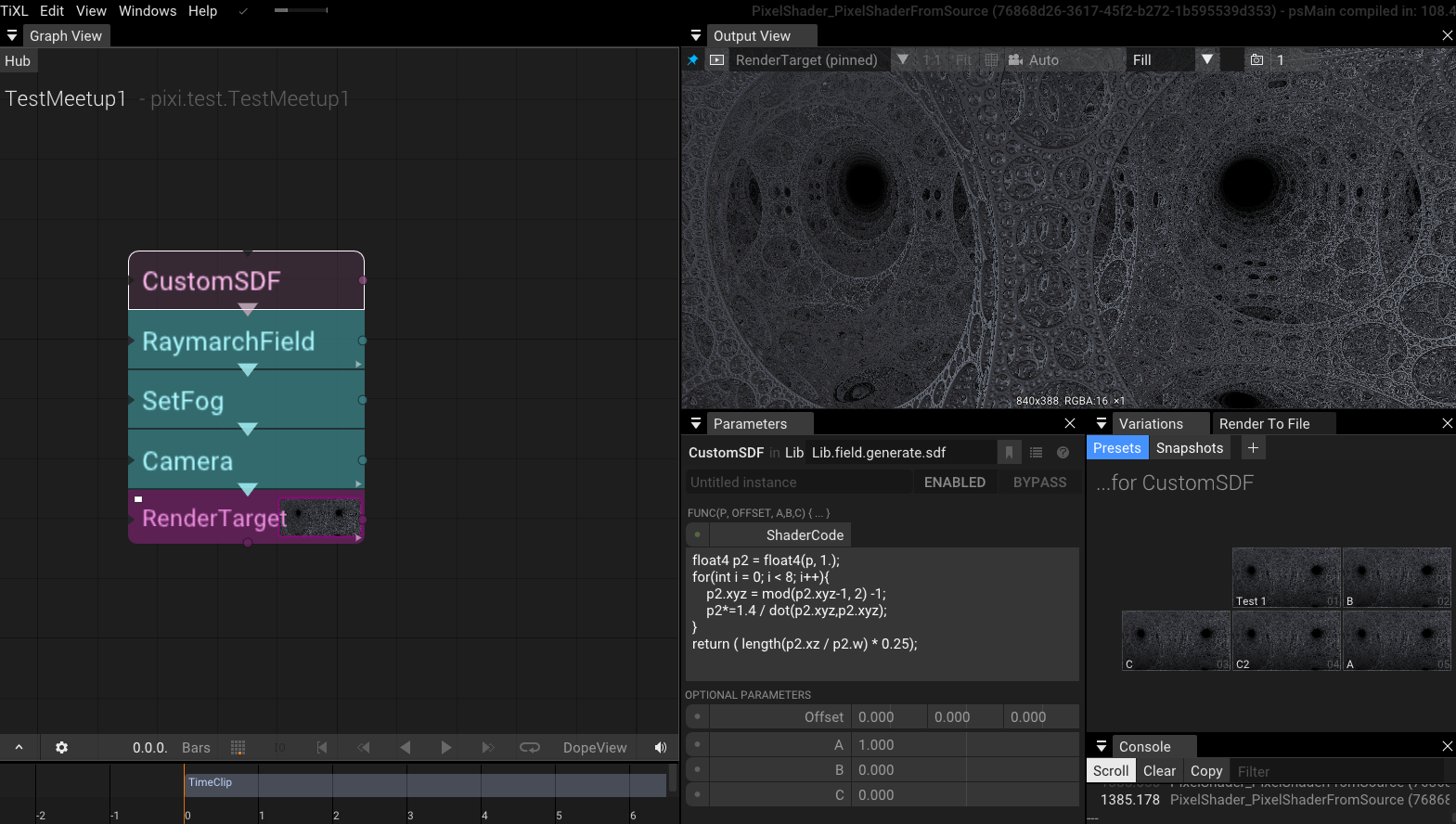Viewport: 1456px width, 824px height.
Task: Click the bookmark icon in Parameters header
Action: 1009,453
